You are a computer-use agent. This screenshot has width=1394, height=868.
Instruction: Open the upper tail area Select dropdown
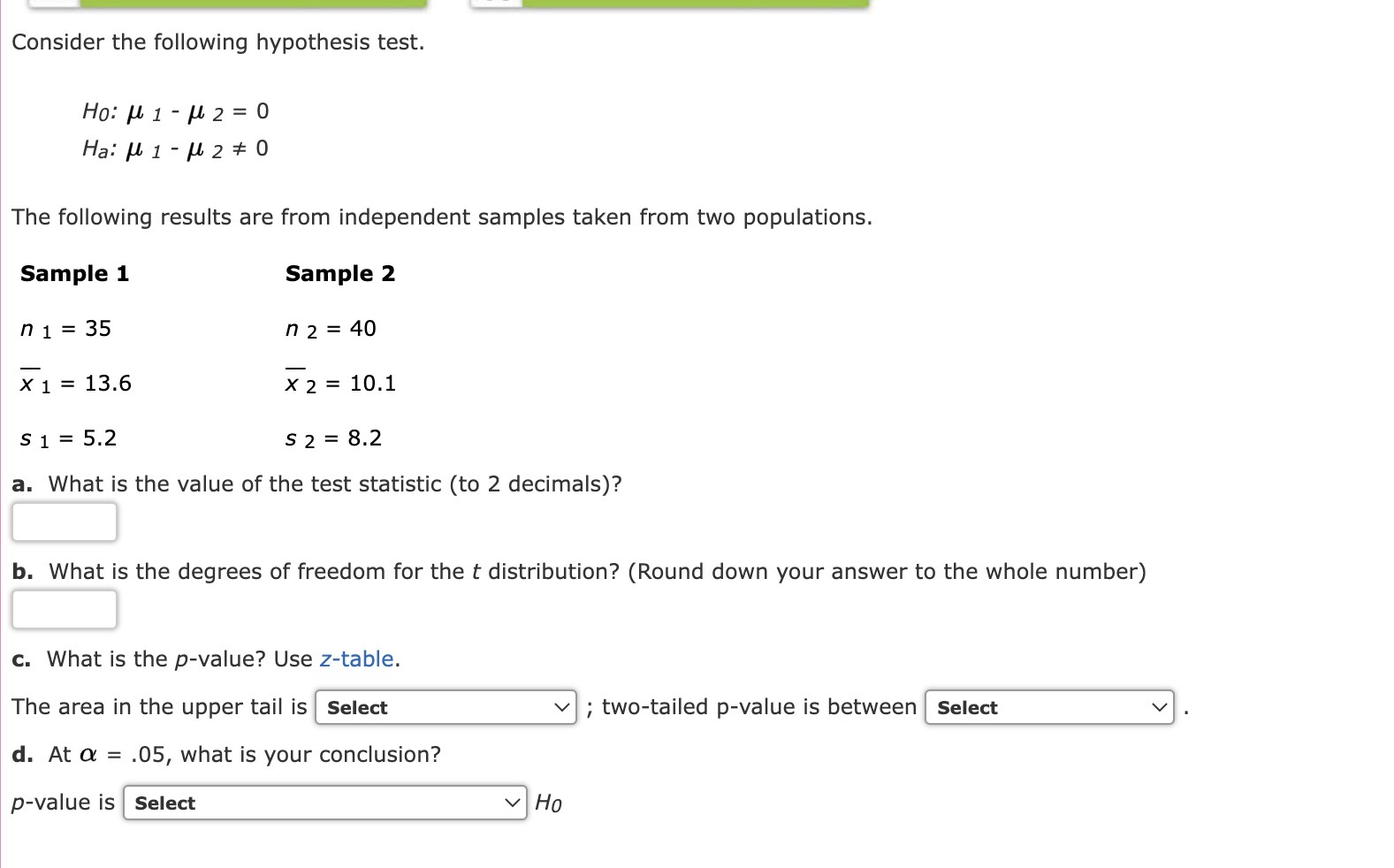pyautogui.click(x=424, y=707)
